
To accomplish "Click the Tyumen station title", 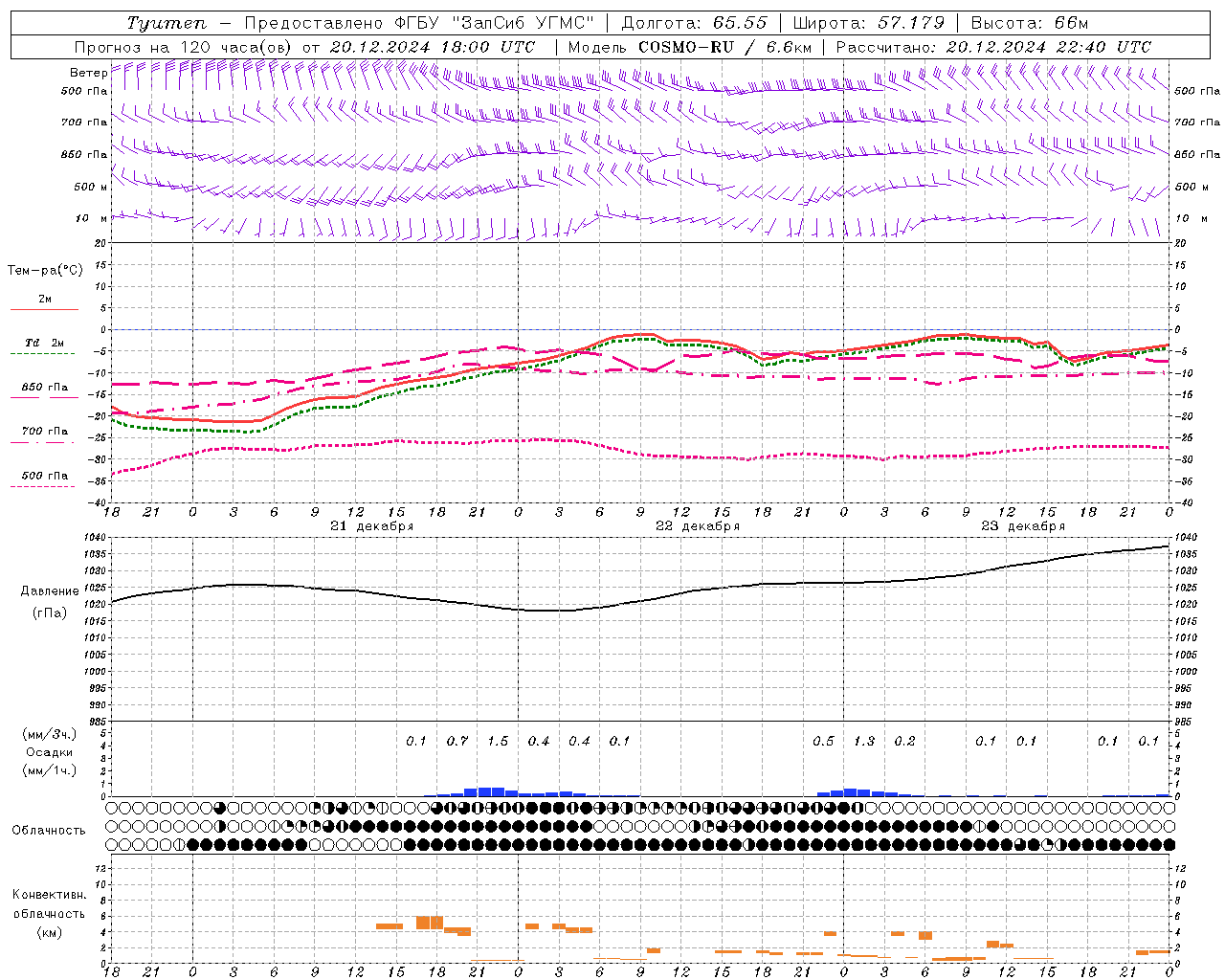I will (x=167, y=23).
